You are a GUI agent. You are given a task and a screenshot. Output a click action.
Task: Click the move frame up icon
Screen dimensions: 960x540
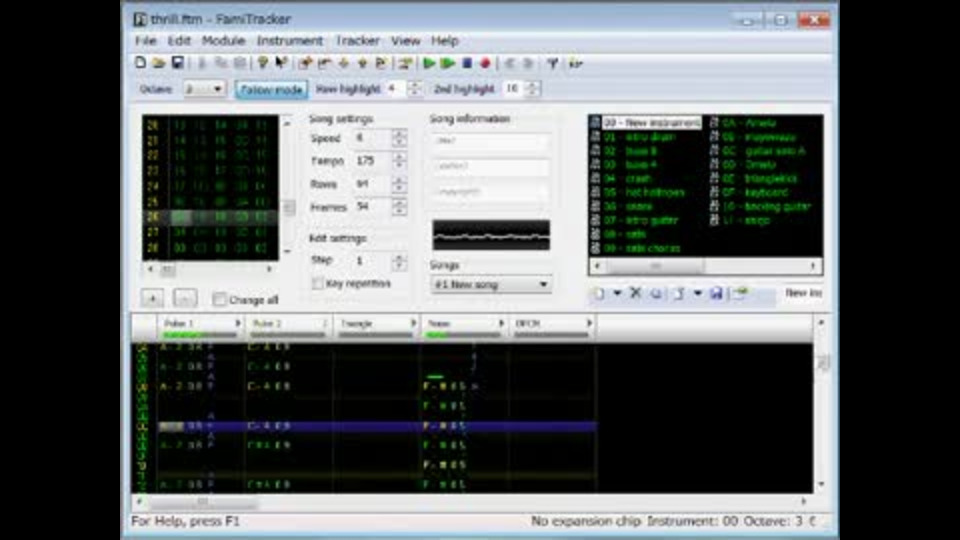[362, 63]
